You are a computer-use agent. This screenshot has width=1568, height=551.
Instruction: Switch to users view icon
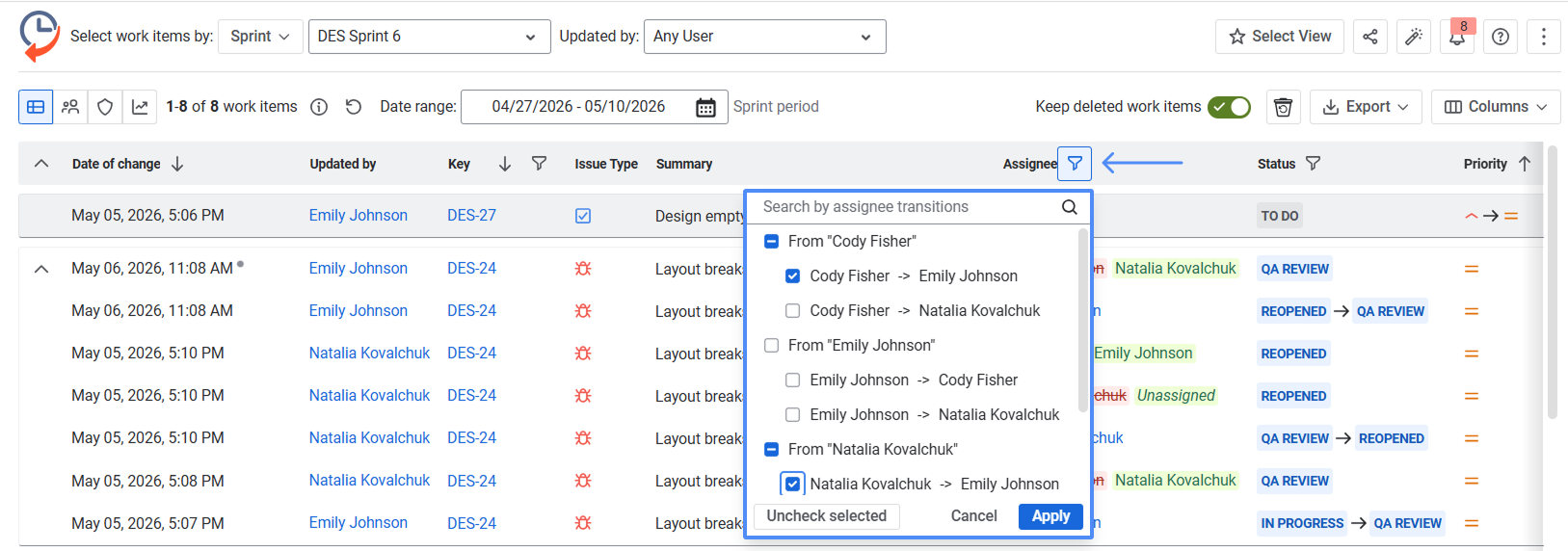click(x=70, y=107)
